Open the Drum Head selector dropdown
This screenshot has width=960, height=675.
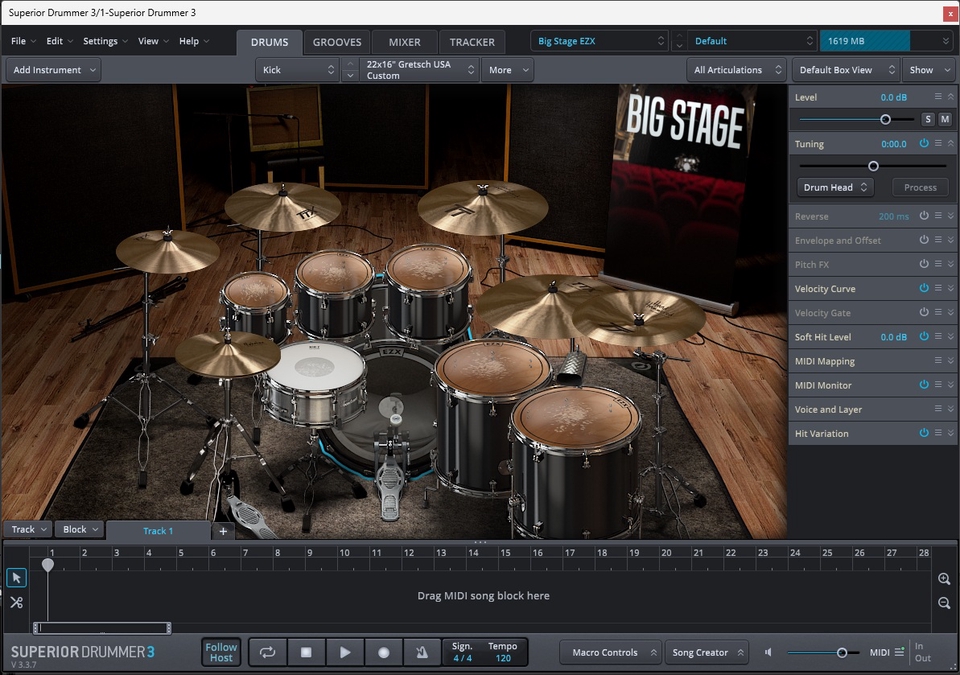coord(835,187)
